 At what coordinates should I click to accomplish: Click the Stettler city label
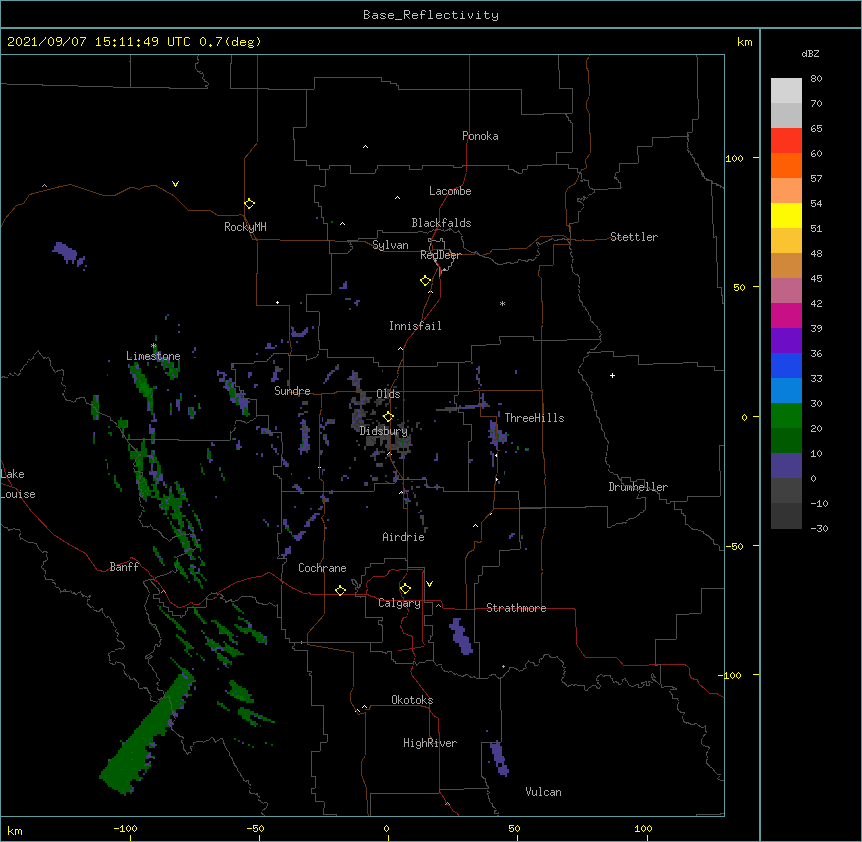point(633,237)
